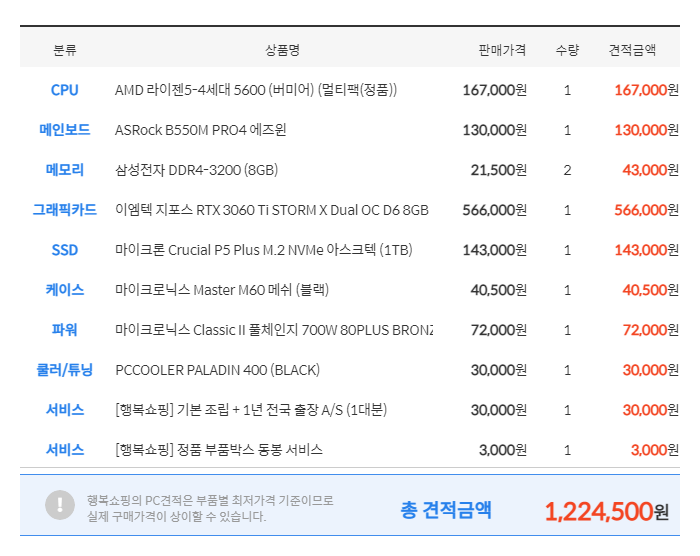This screenshot has height=556, width=700.
Task: Select the 메모리 category label
Action: 65,170
